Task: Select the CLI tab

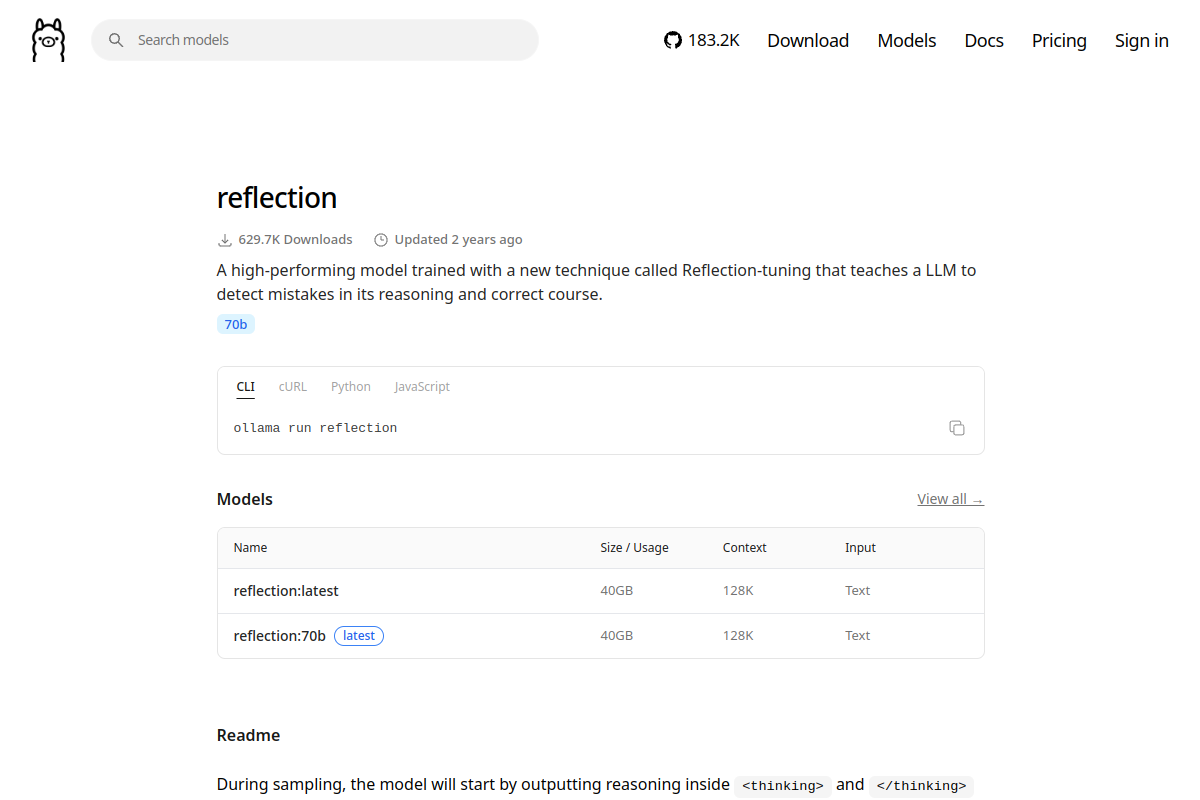Action: coord(246,387)
